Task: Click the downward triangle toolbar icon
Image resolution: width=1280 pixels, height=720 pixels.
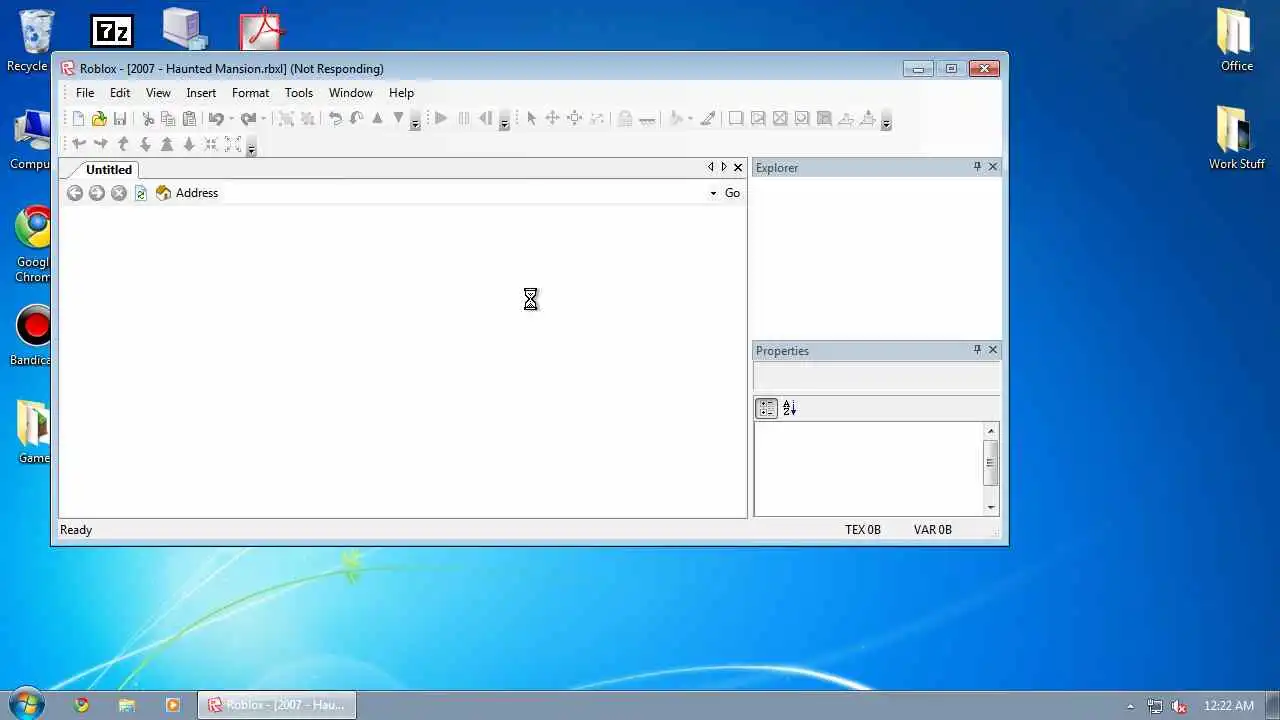Action: coord(398,118)
